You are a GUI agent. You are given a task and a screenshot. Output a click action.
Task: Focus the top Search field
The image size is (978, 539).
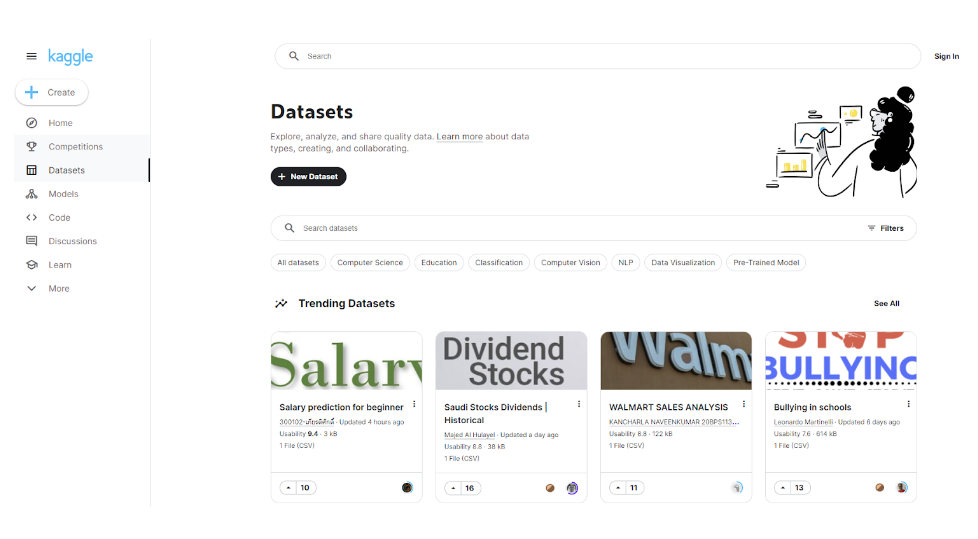598,56
